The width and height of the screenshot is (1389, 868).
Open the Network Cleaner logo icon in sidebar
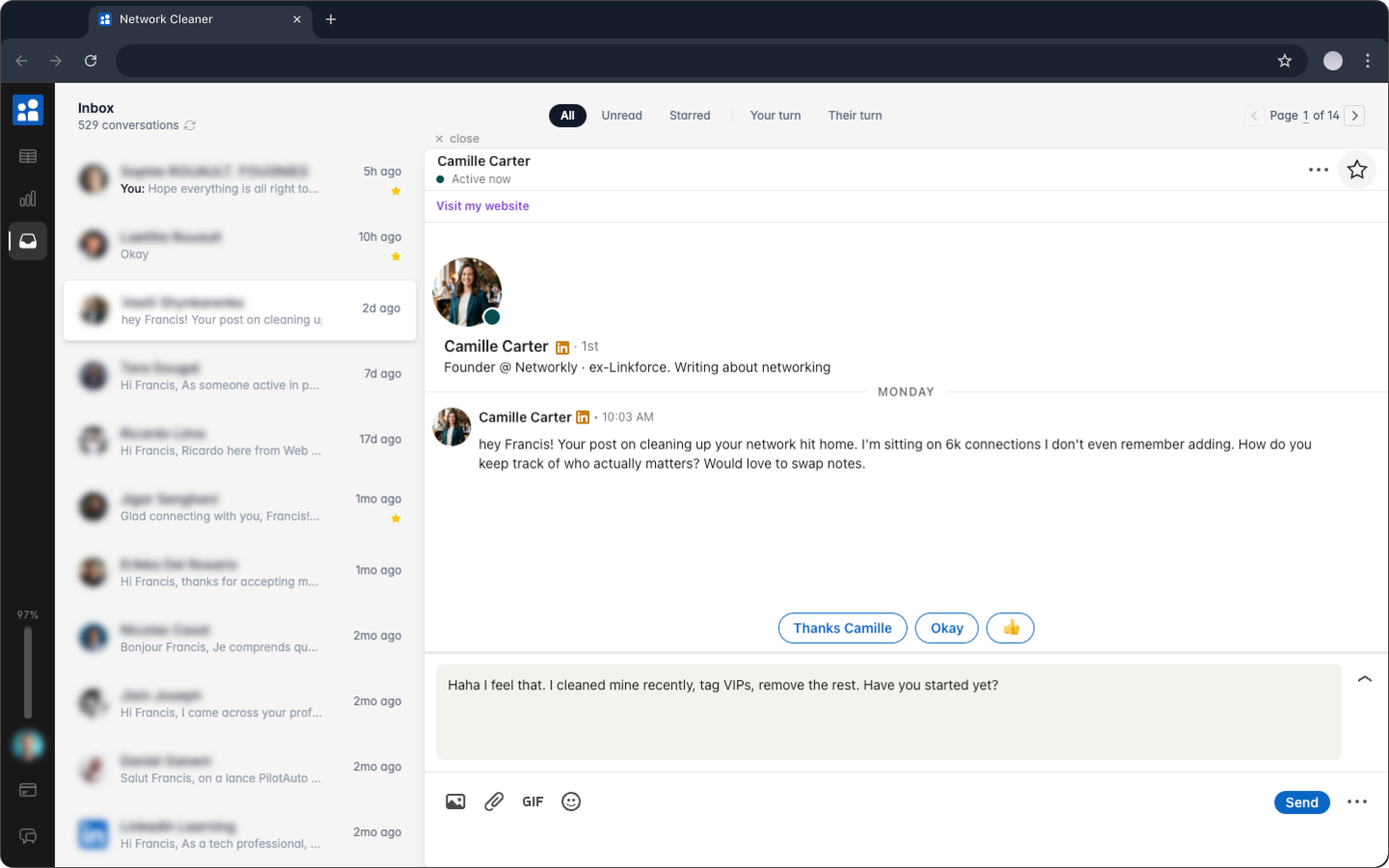(x=28, y=110)
